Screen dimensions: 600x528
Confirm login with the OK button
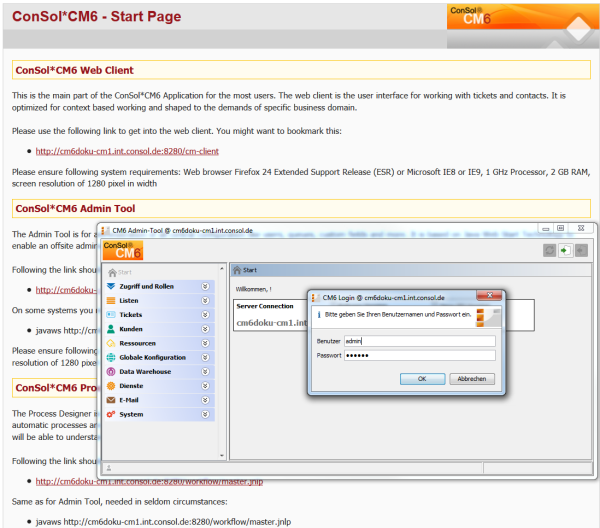422,378
